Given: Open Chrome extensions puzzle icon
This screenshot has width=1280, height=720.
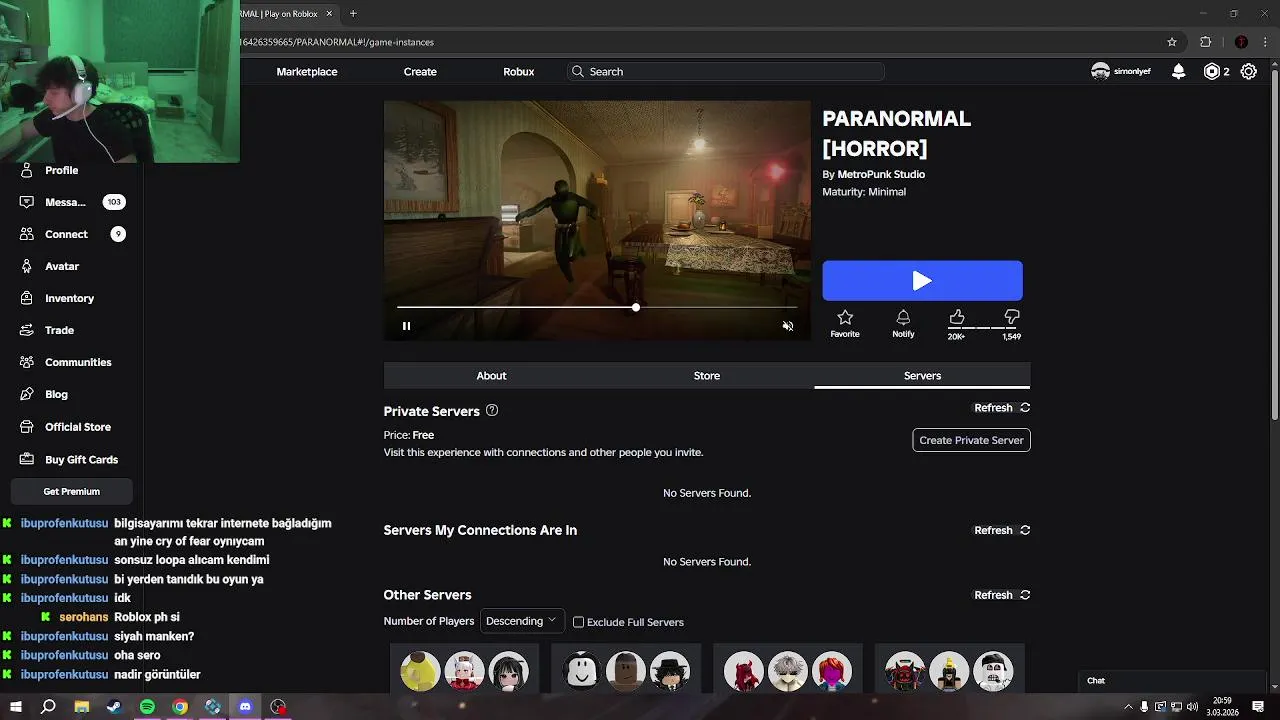Looking at the screenshot, I should point(1205,42).
